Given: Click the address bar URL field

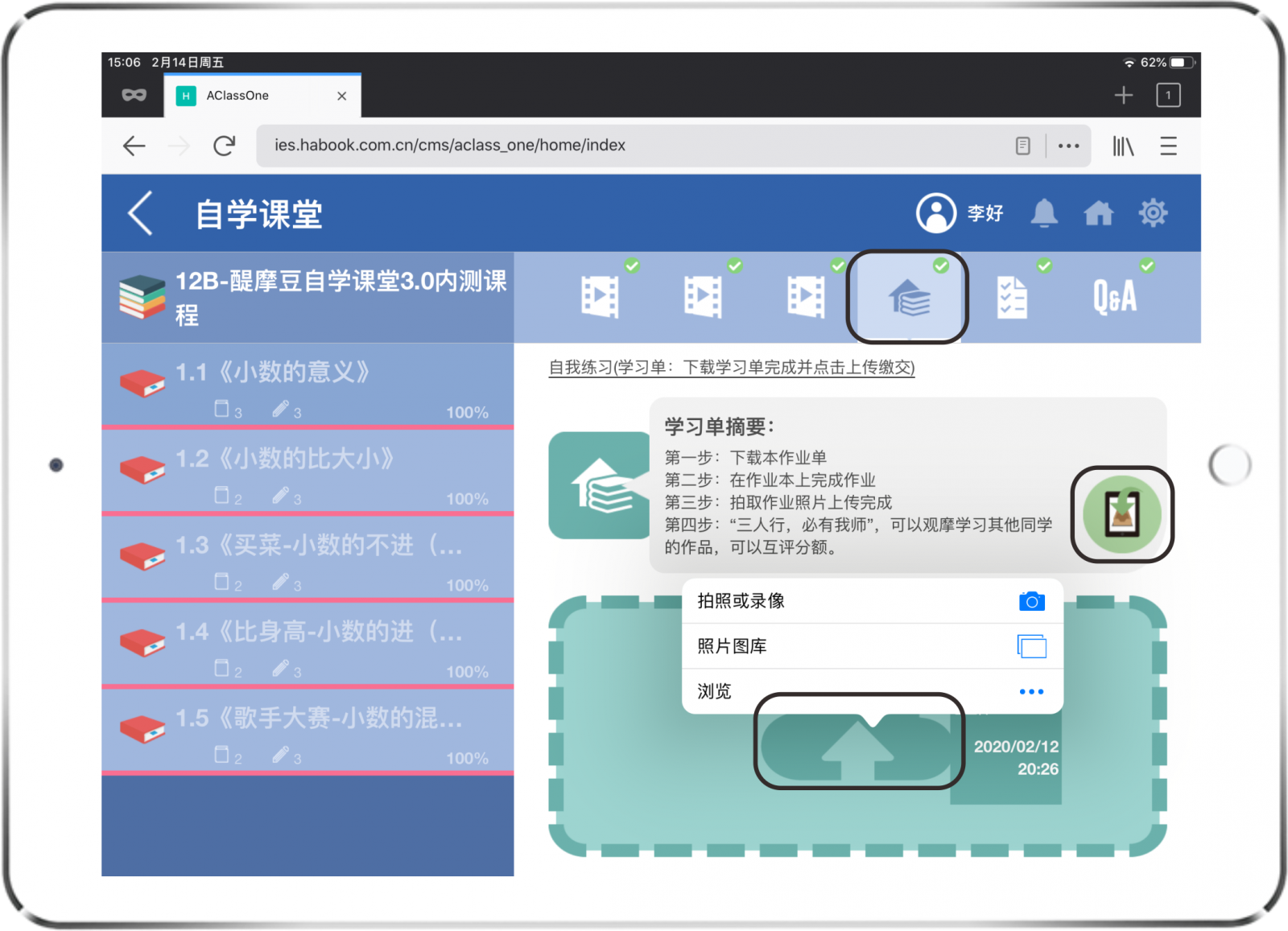Looking at the screenshot, I should (x=628, y=146).
